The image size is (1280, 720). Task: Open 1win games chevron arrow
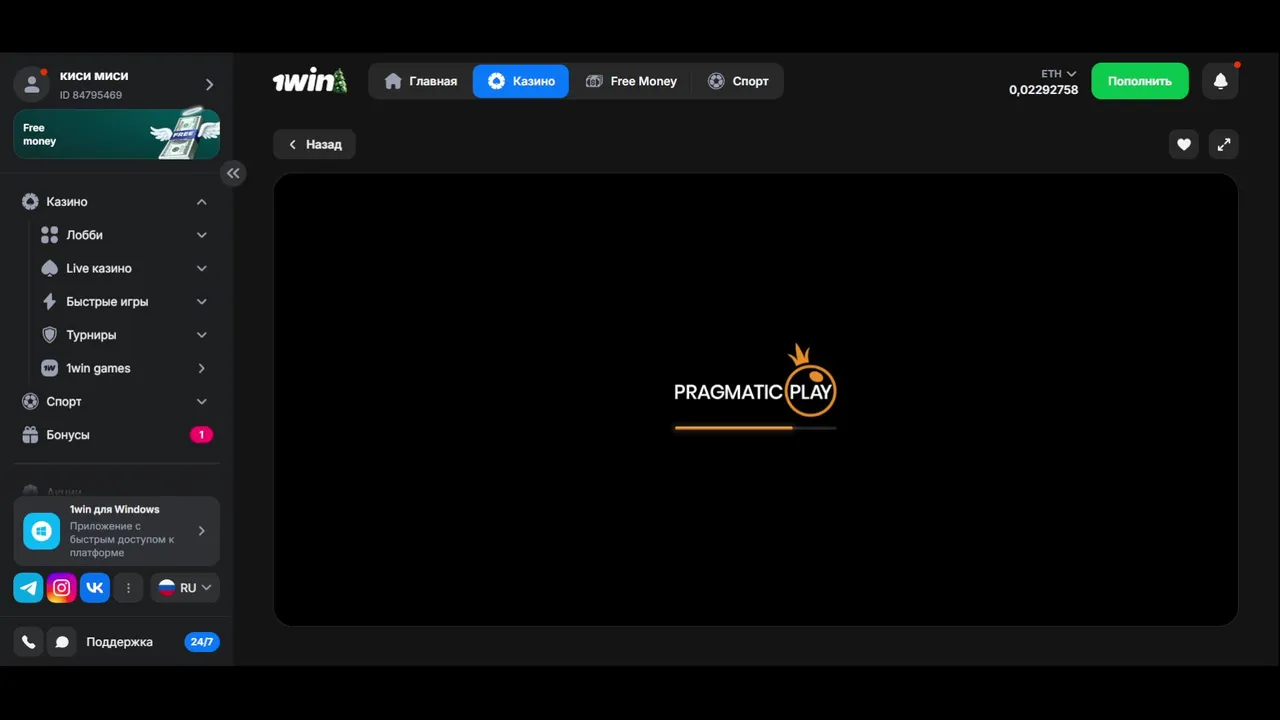click(x=201, y=368)
